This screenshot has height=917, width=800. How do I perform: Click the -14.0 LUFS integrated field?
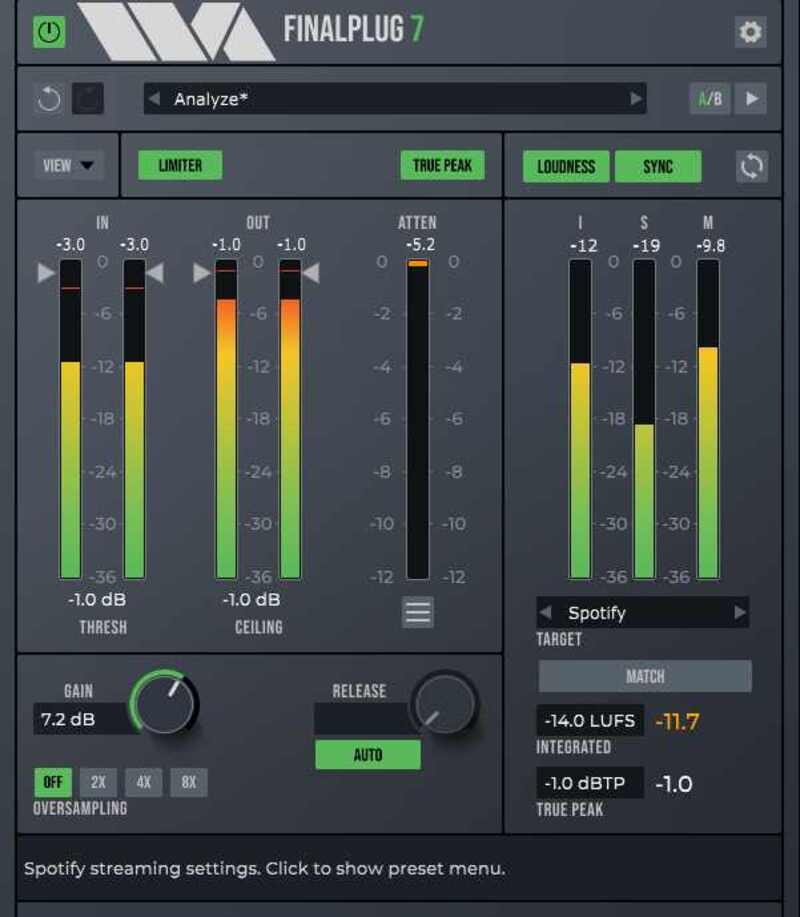pos(590,721)
